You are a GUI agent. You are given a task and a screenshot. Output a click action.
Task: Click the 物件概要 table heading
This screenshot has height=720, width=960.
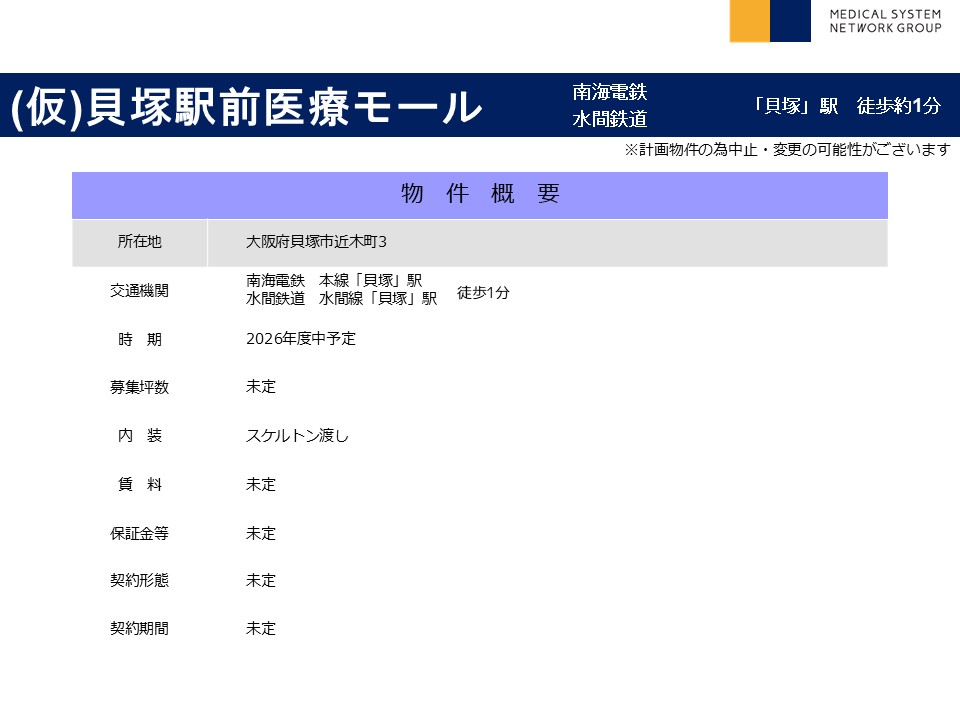coord(480,193)
